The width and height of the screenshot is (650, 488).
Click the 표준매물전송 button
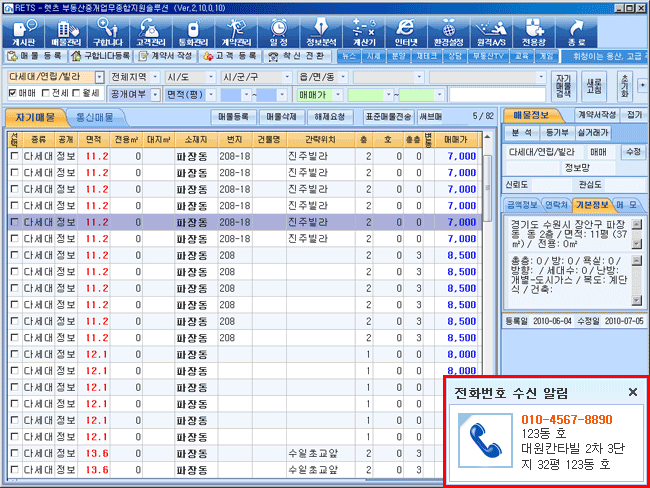point(388,117)
